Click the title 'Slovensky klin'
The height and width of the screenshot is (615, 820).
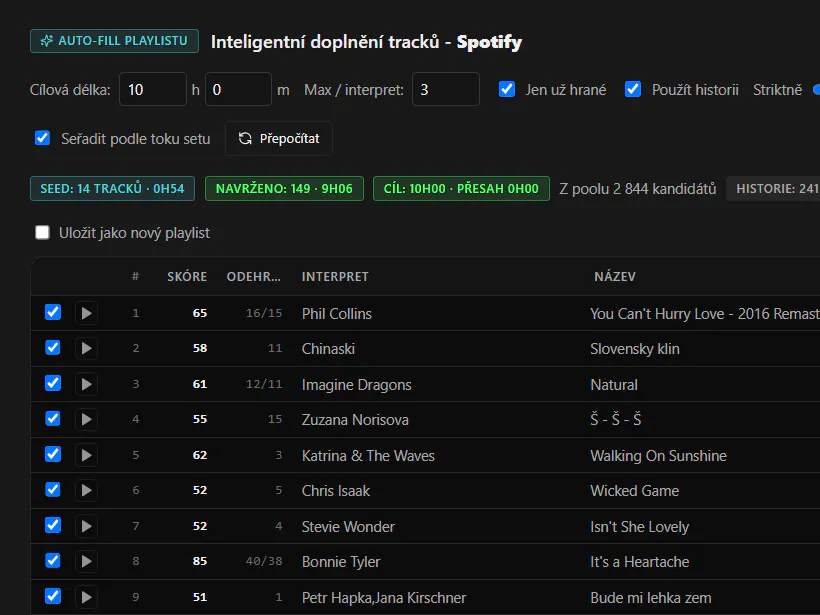(635, 349)
